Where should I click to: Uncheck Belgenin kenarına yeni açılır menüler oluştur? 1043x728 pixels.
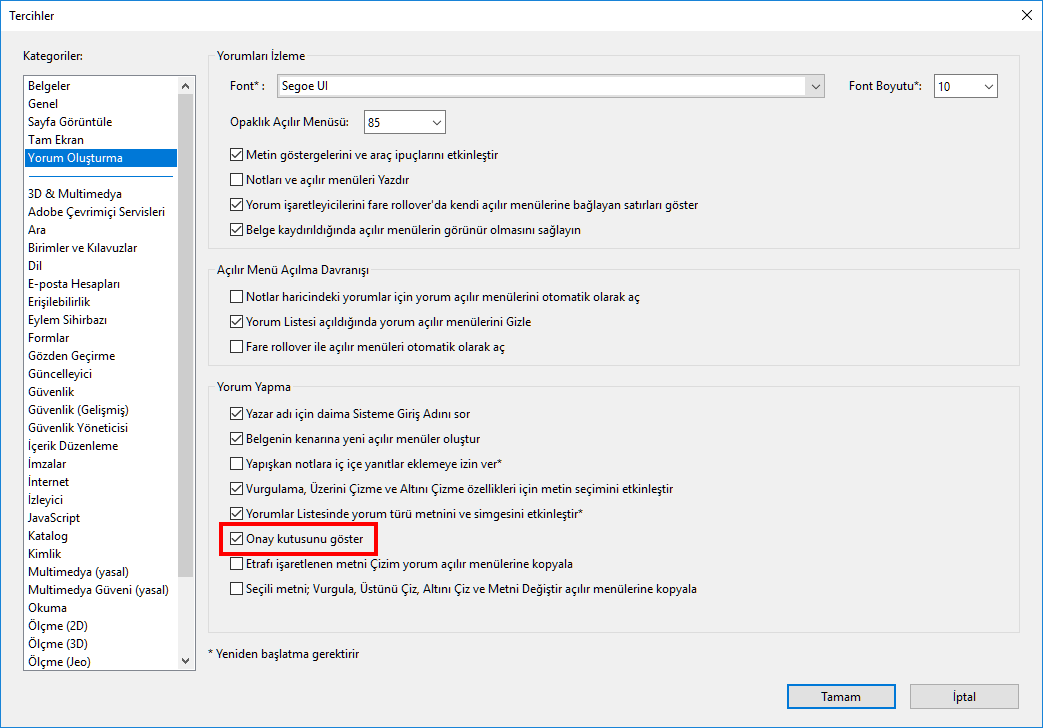click(x=236, y=439)
